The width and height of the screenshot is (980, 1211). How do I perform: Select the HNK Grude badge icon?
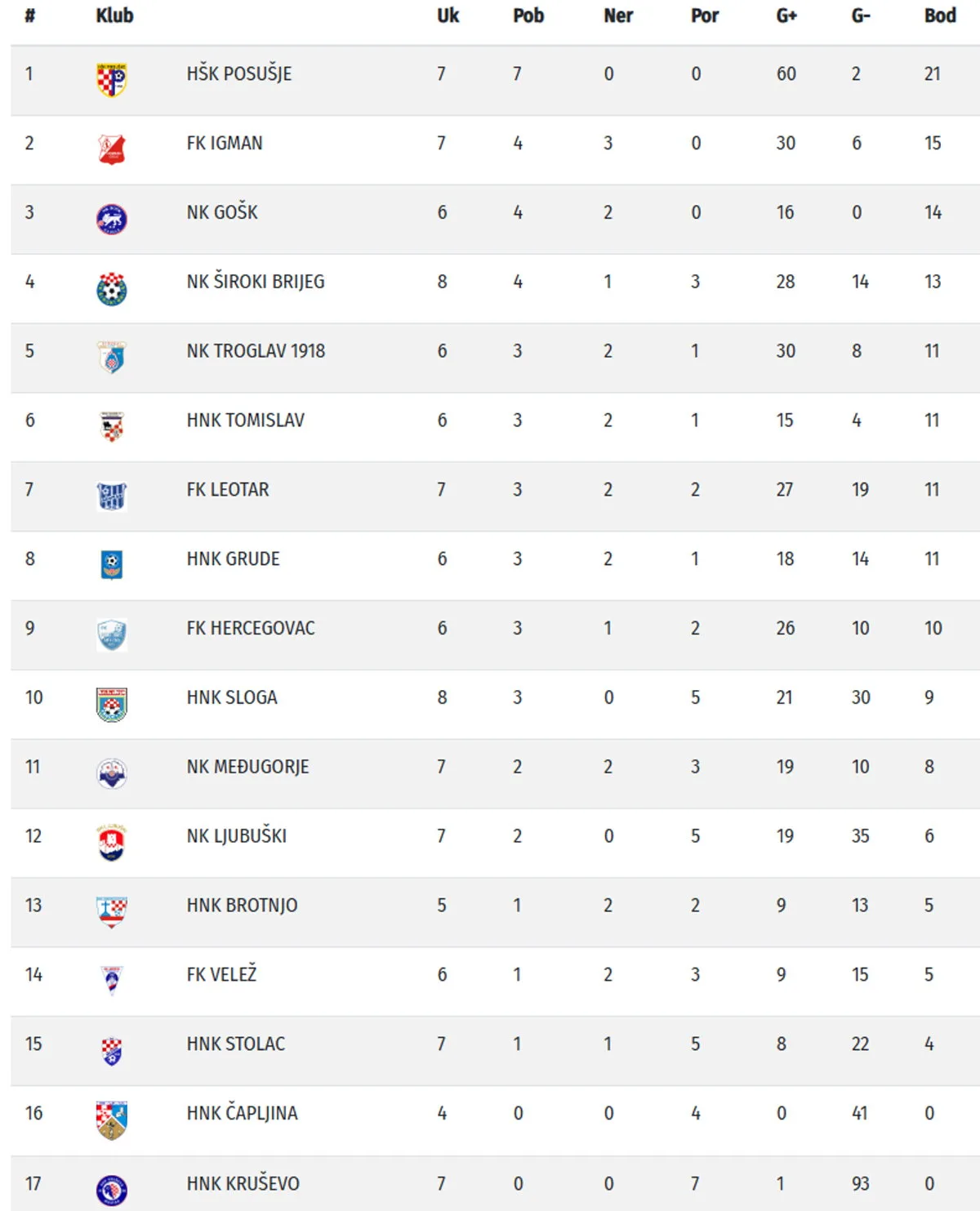click(112, 565)
